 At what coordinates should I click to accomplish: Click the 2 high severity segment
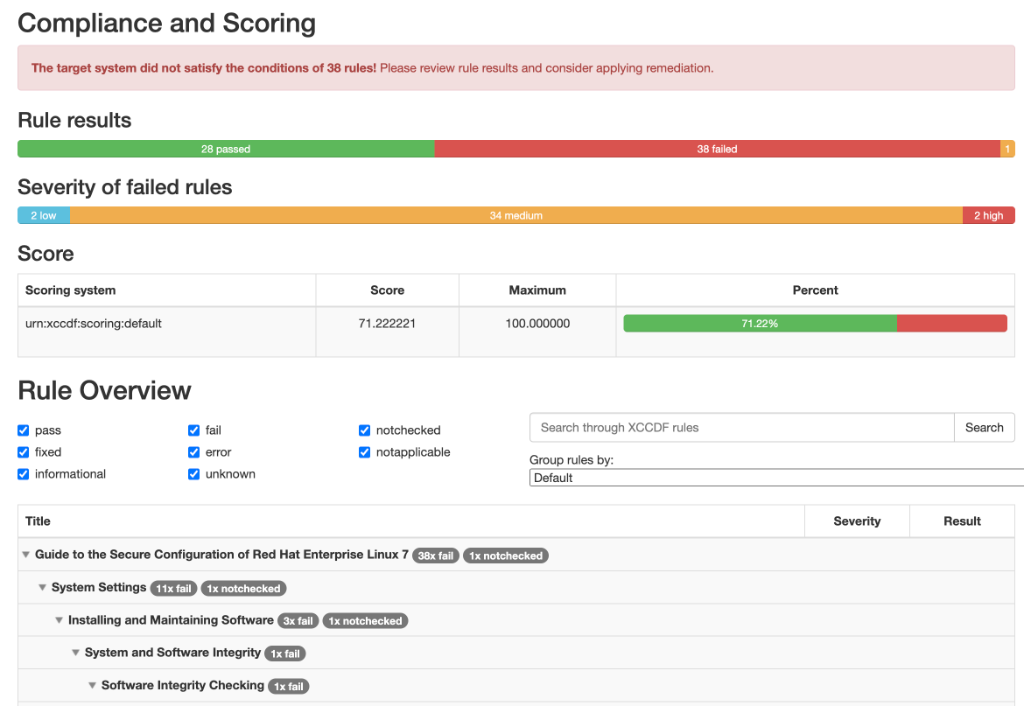[989, 216]
